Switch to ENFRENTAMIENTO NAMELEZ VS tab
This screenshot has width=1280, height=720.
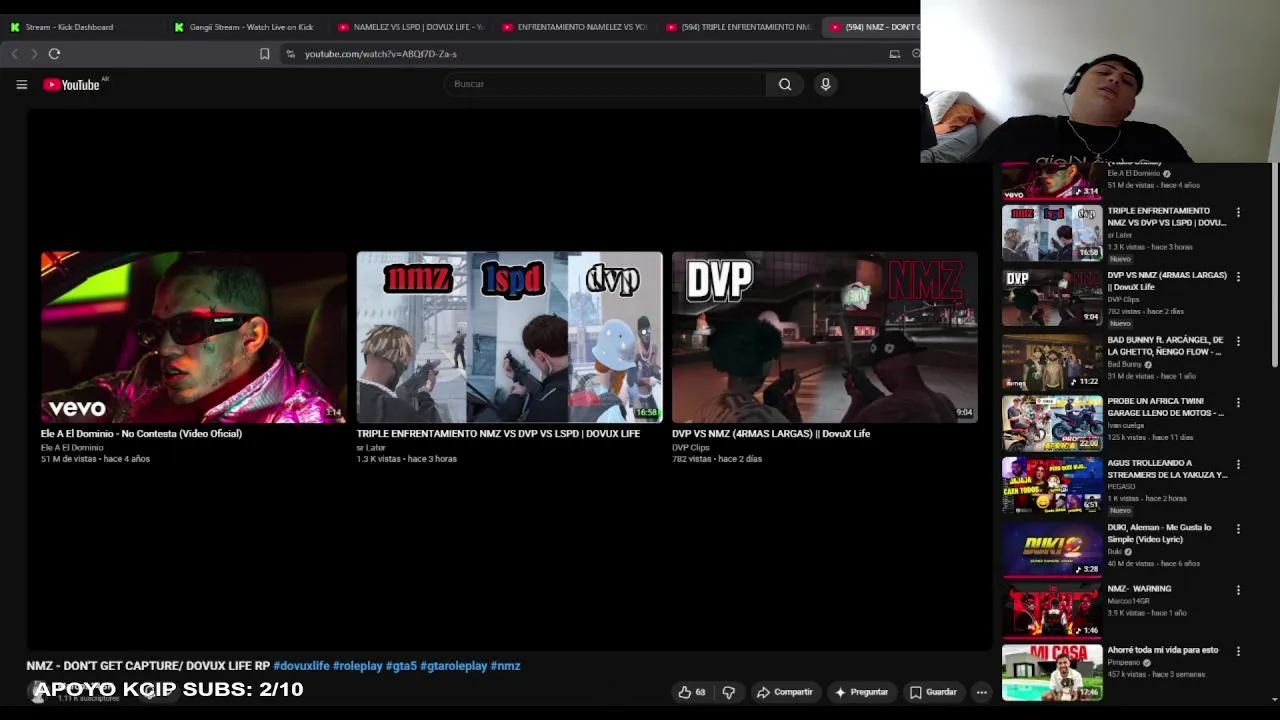(573, 27)
